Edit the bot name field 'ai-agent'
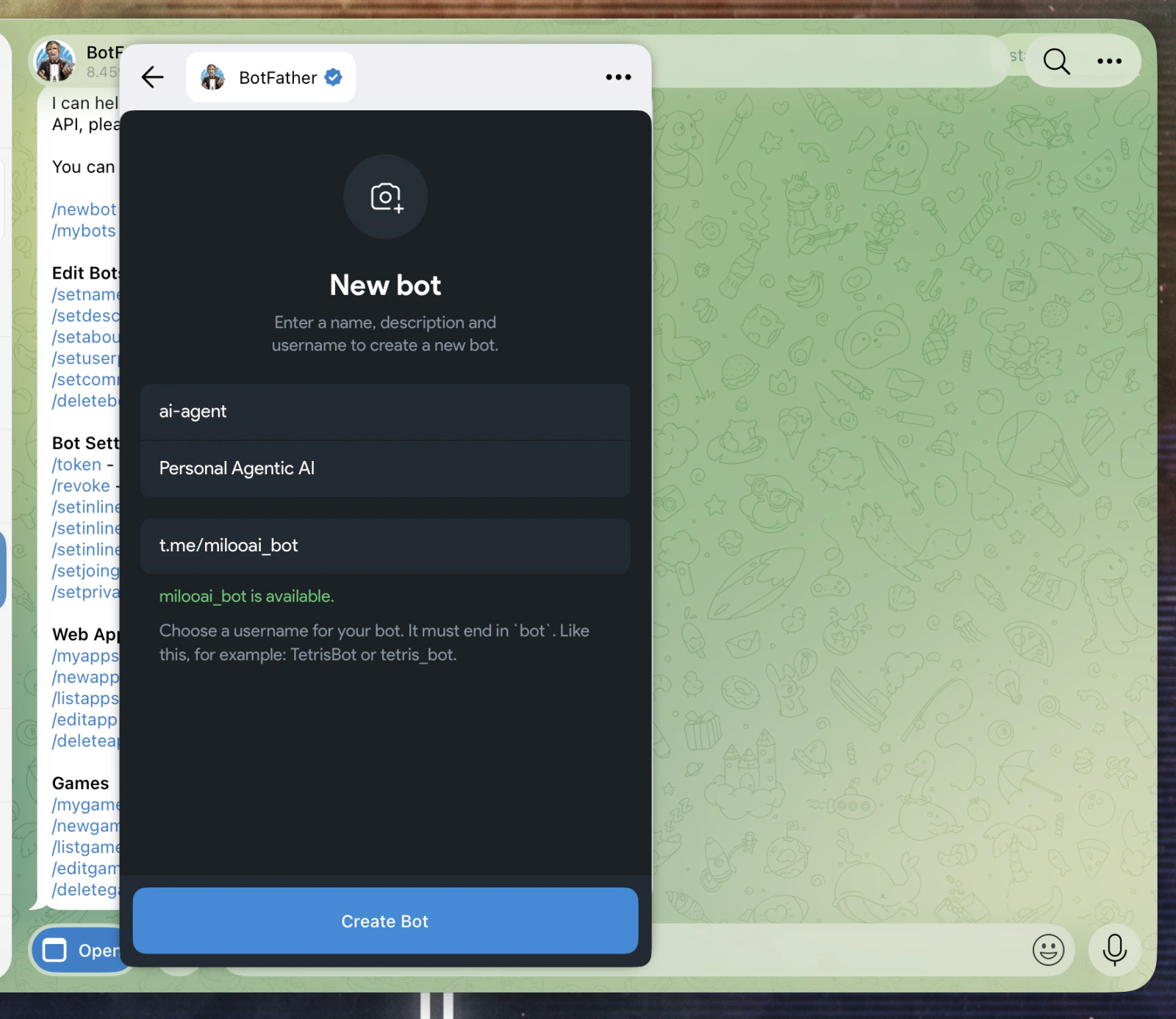Screen dimensions: 1176x1019 [x=385, y=412]
